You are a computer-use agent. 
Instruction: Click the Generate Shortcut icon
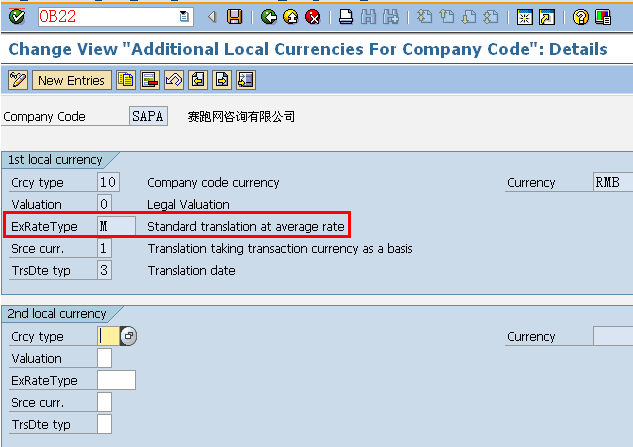(547, 17)
